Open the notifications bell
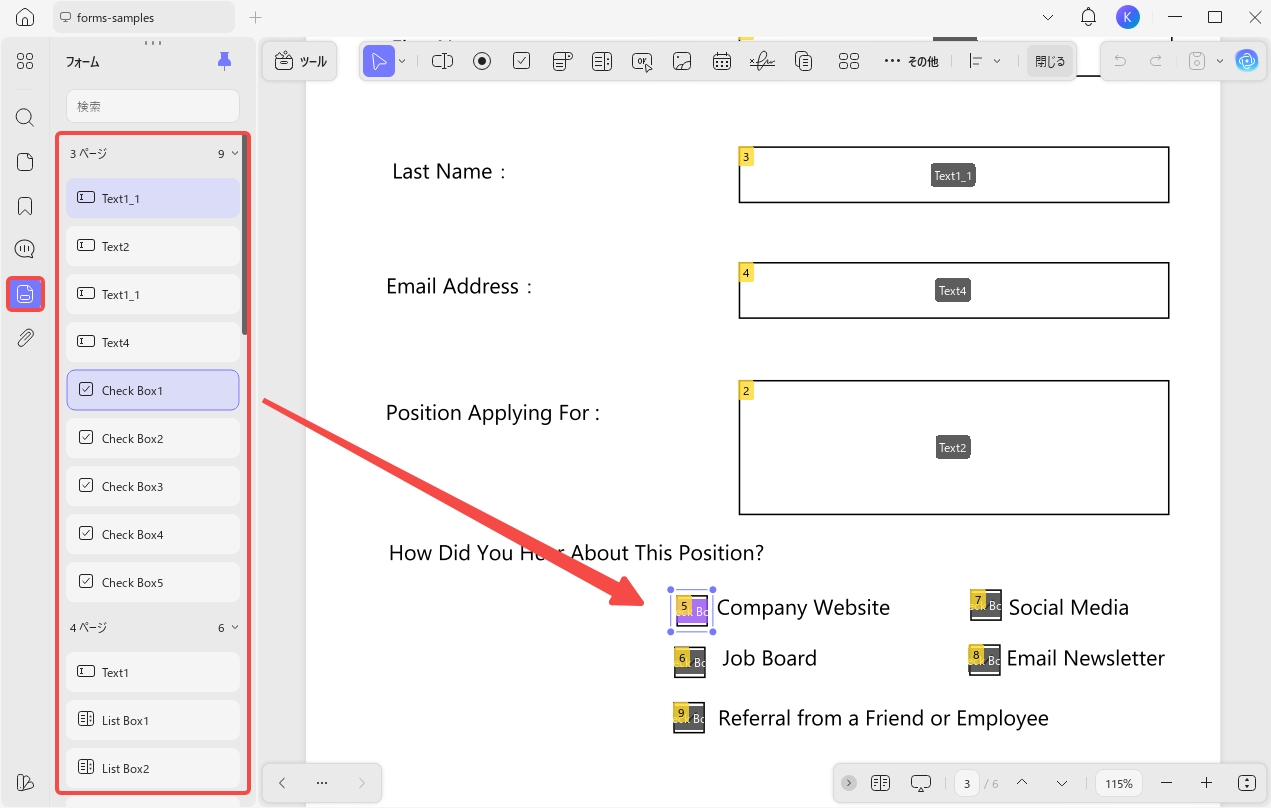The width and height of the screenshot is (1271, 808). pyautogui.click(x=1089, y=17)
